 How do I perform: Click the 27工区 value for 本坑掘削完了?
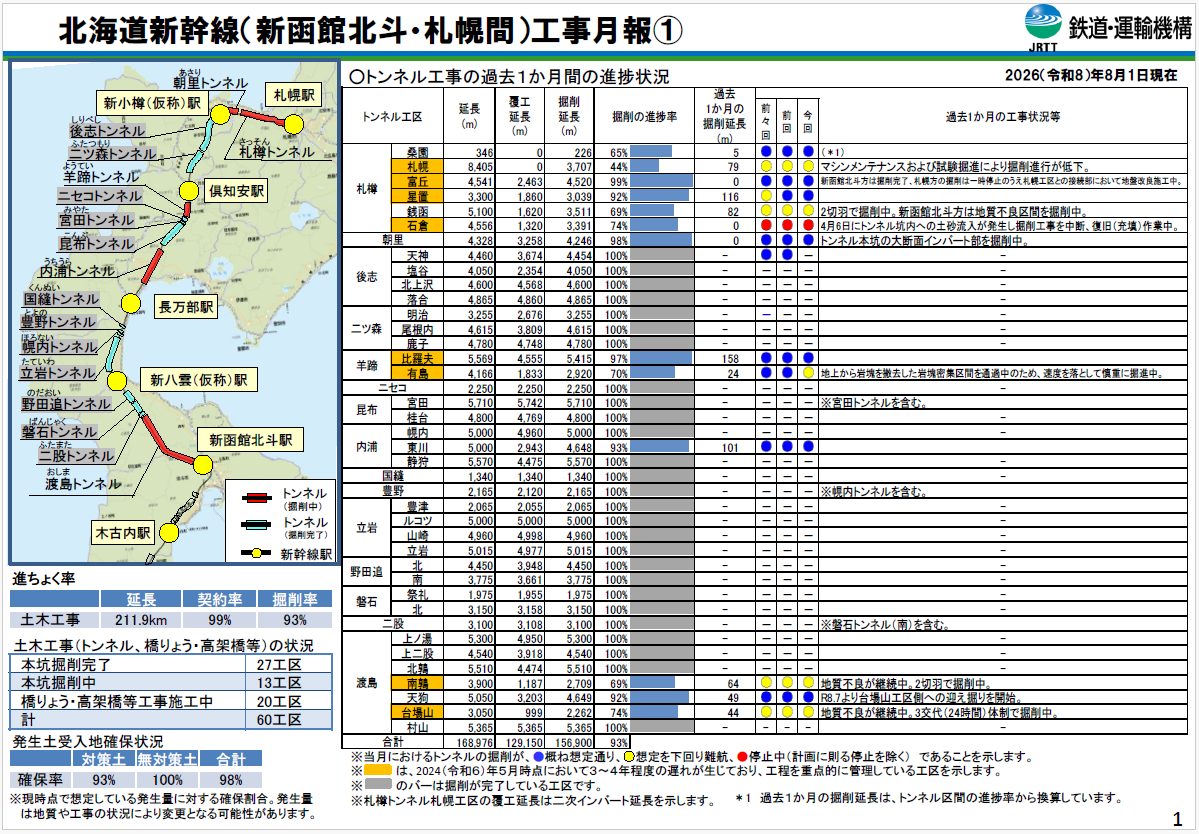[278, 664]
